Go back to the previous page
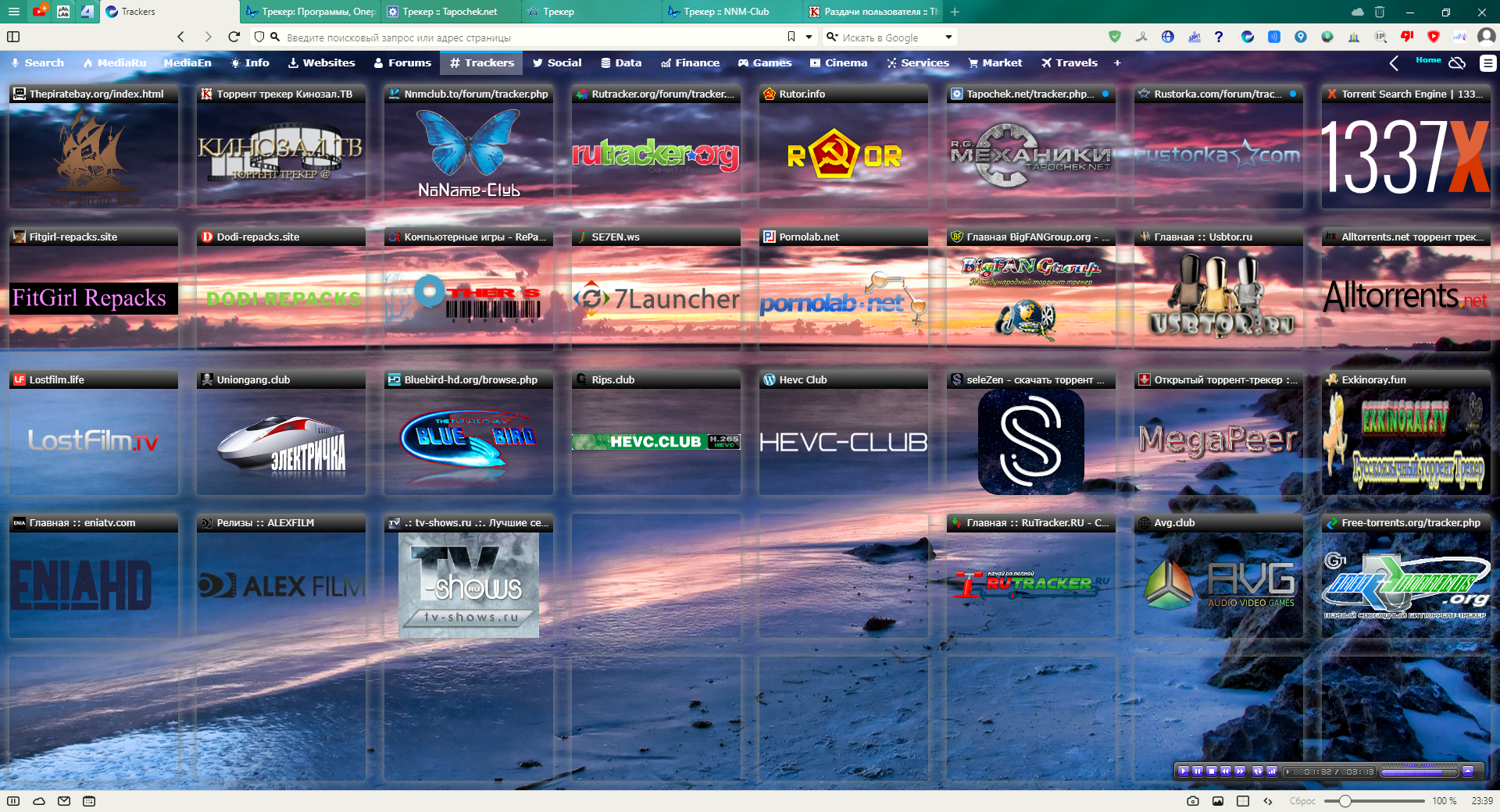This screenshot has height=812, width=1500. (181, 37)
